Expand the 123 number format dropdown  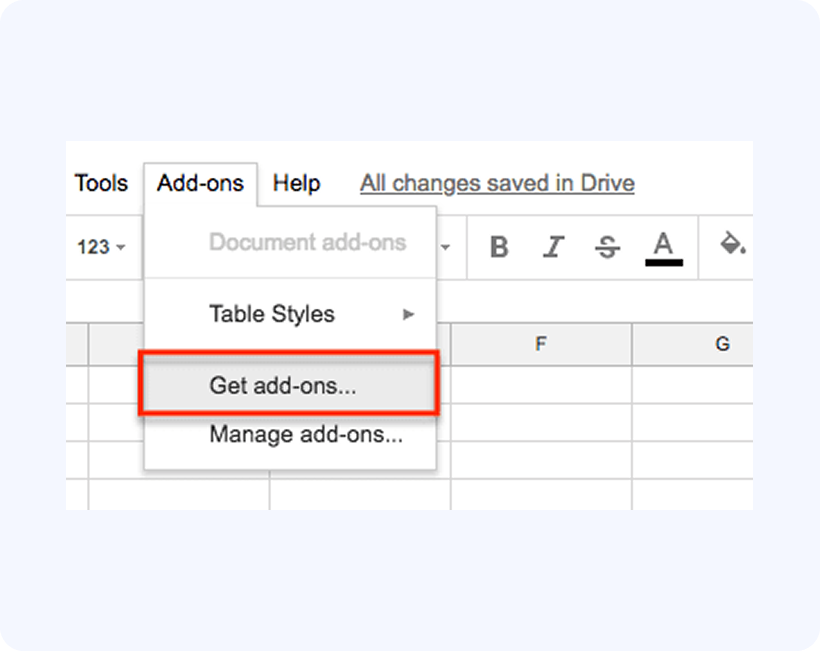pyautogui.click(x=102, y=247)
